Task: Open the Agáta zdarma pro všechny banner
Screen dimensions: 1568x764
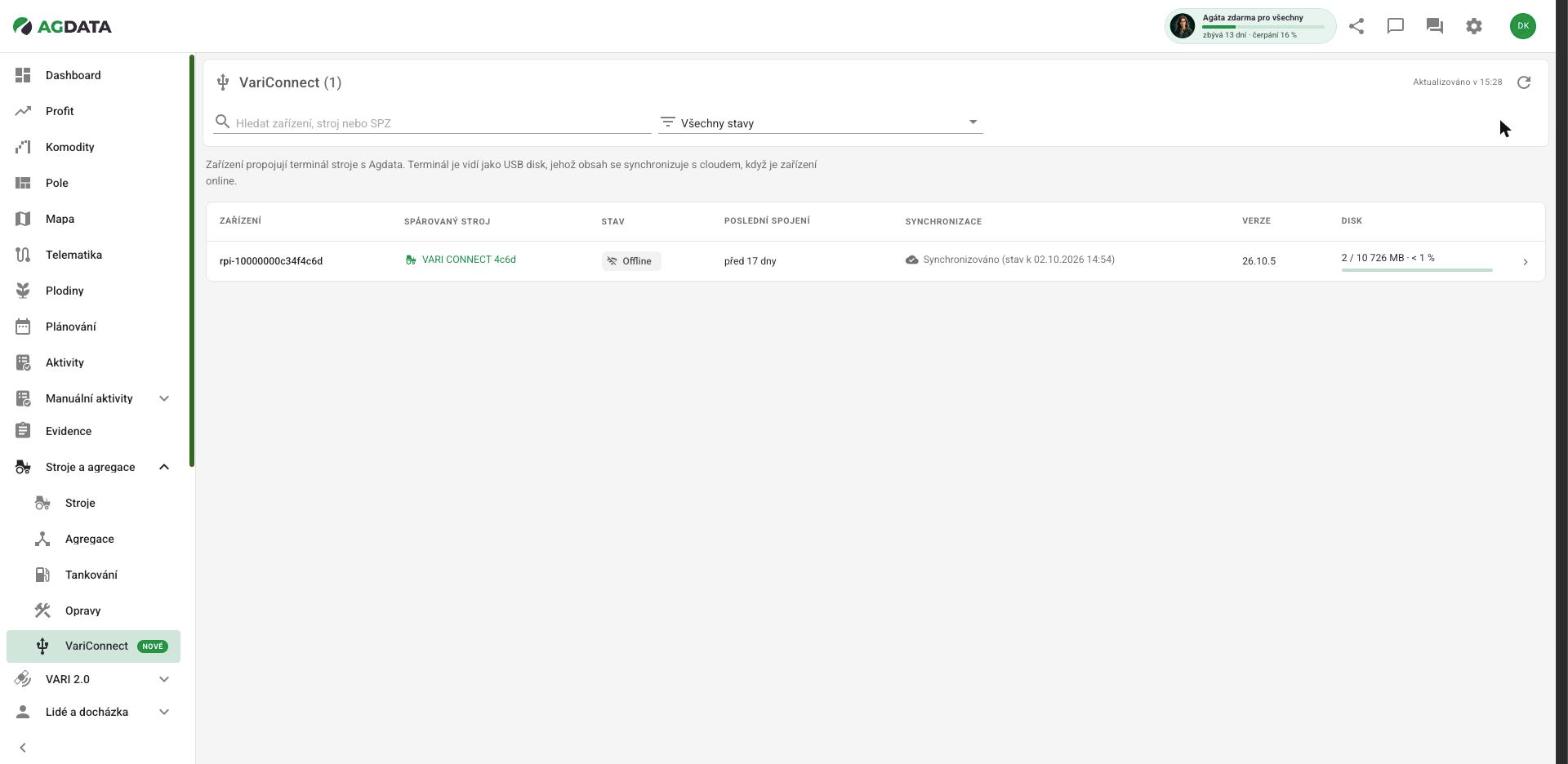Action: pyautogui.click(x=1250, y=26)
